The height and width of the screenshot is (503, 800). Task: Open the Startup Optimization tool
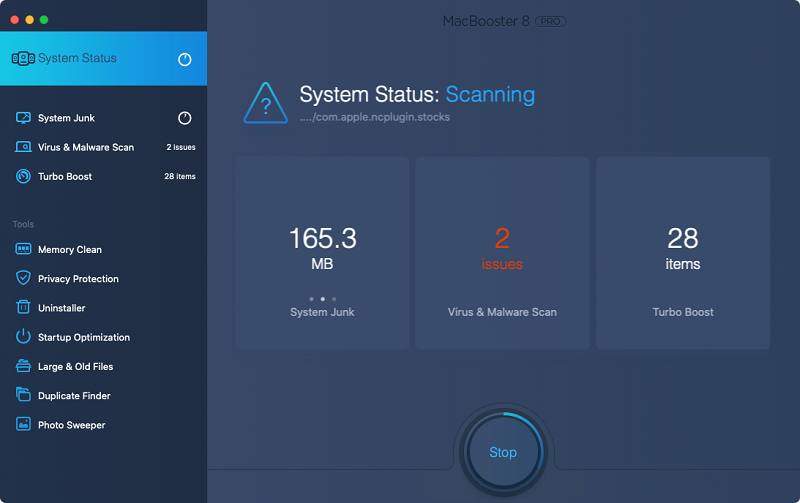104,337
